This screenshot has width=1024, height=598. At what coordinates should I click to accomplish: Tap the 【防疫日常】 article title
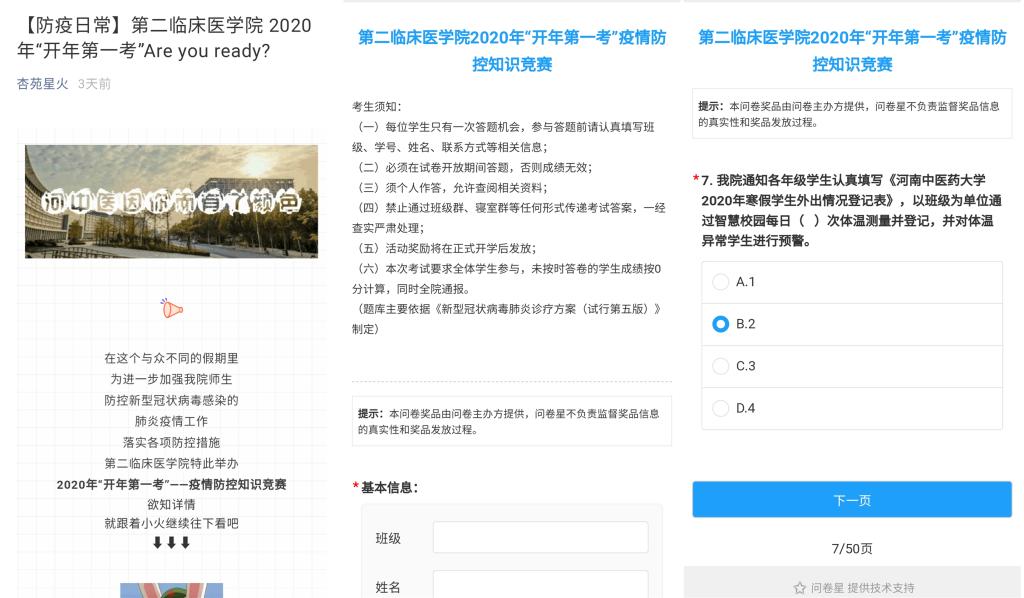(164, 38)
